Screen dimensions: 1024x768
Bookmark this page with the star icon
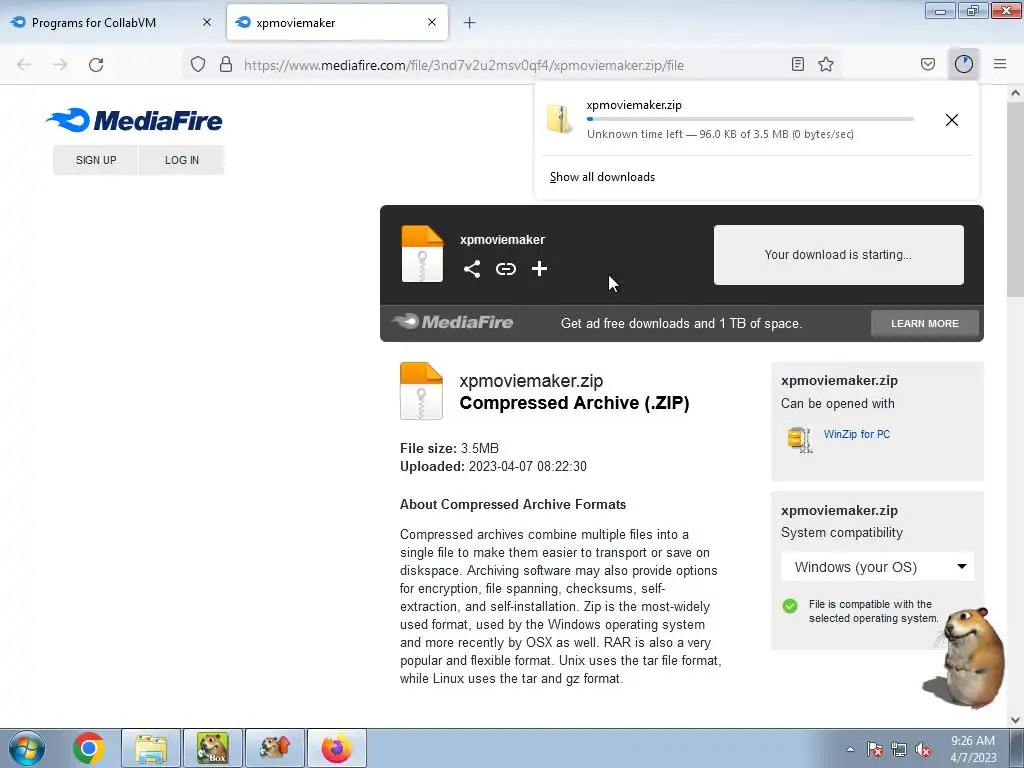(826, 64)
